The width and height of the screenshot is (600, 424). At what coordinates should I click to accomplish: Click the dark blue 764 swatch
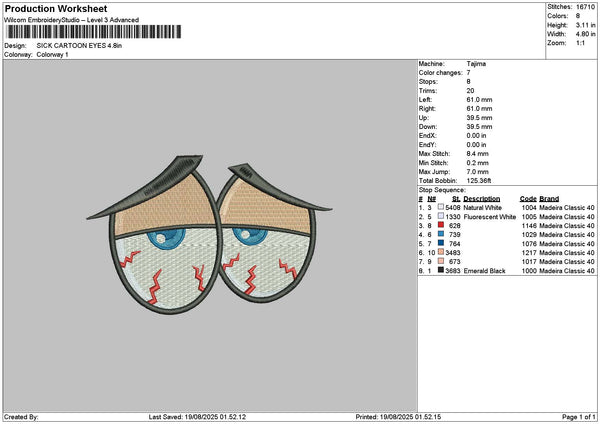(441, 243)
